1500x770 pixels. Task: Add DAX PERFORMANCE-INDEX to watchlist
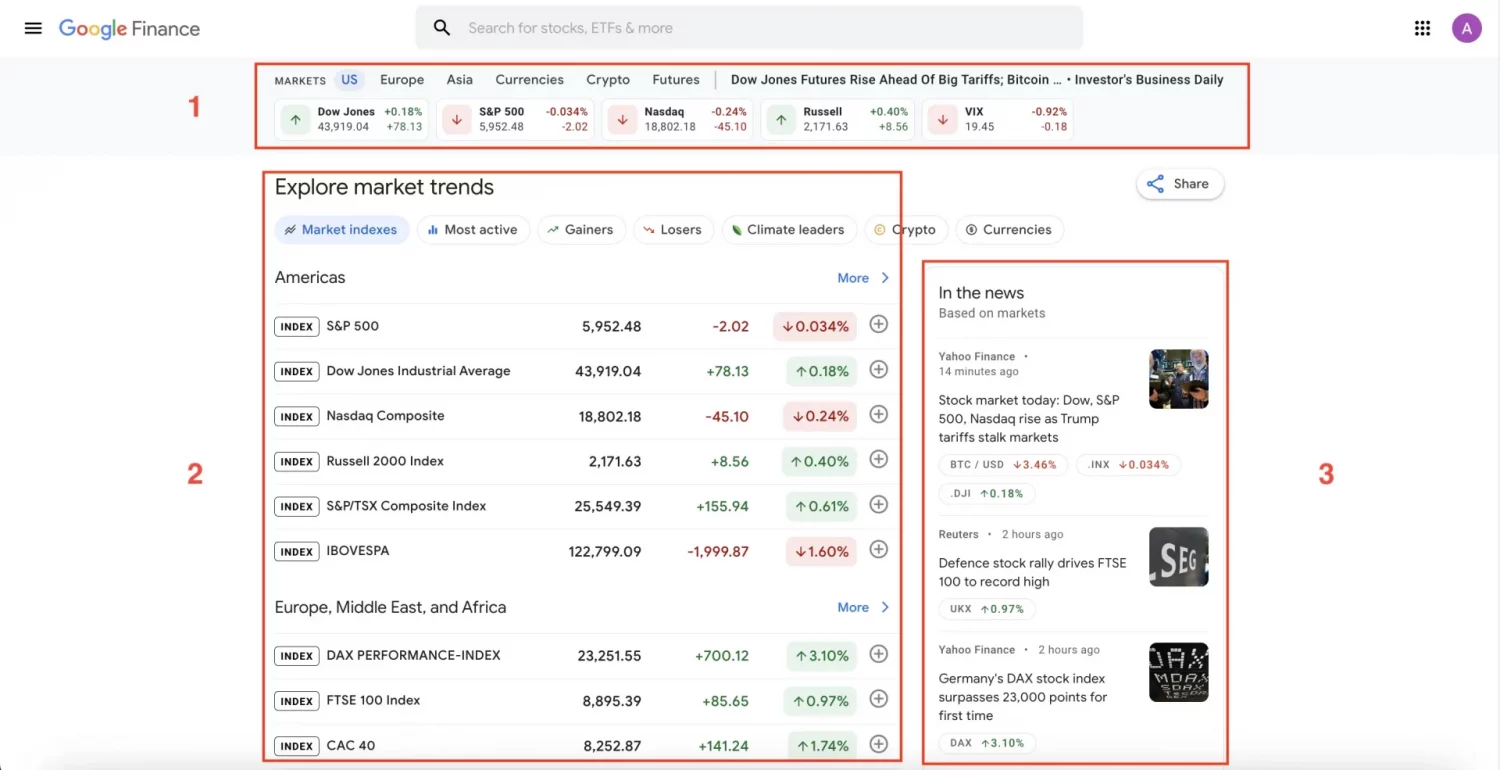click(x=878, y=653)
